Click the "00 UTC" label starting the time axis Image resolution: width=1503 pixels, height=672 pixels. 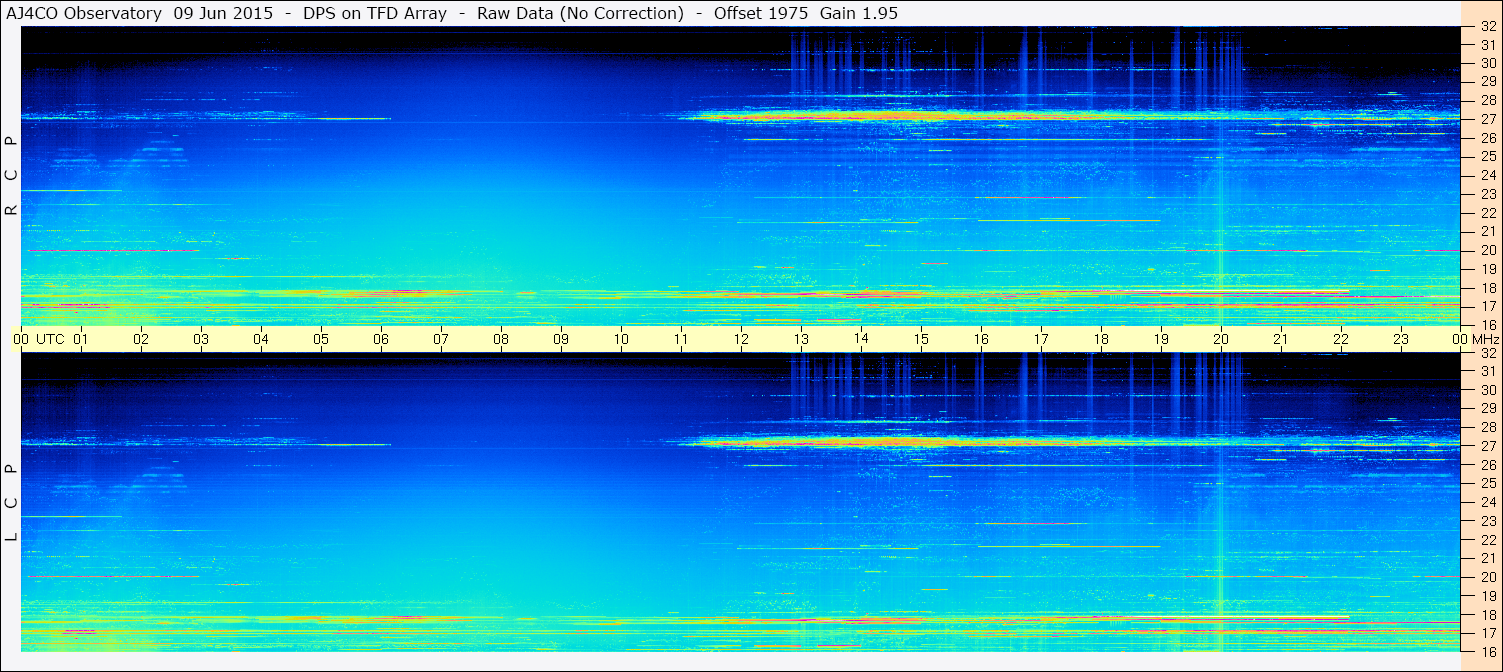point(39,339)
